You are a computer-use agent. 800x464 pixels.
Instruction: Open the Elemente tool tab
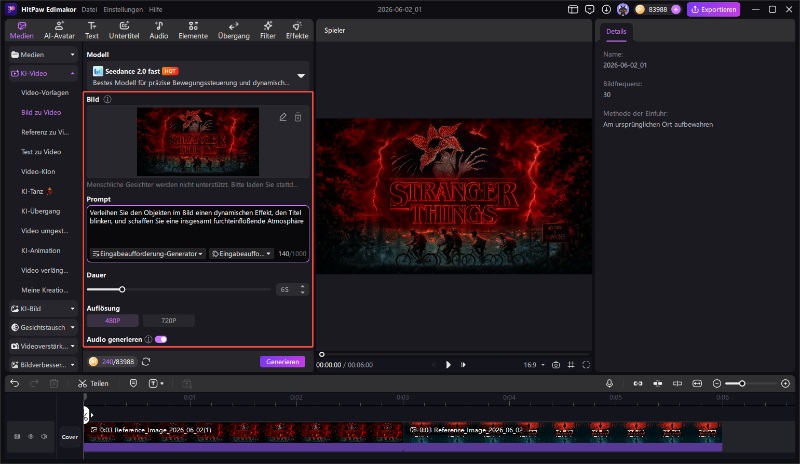(193, 31)
